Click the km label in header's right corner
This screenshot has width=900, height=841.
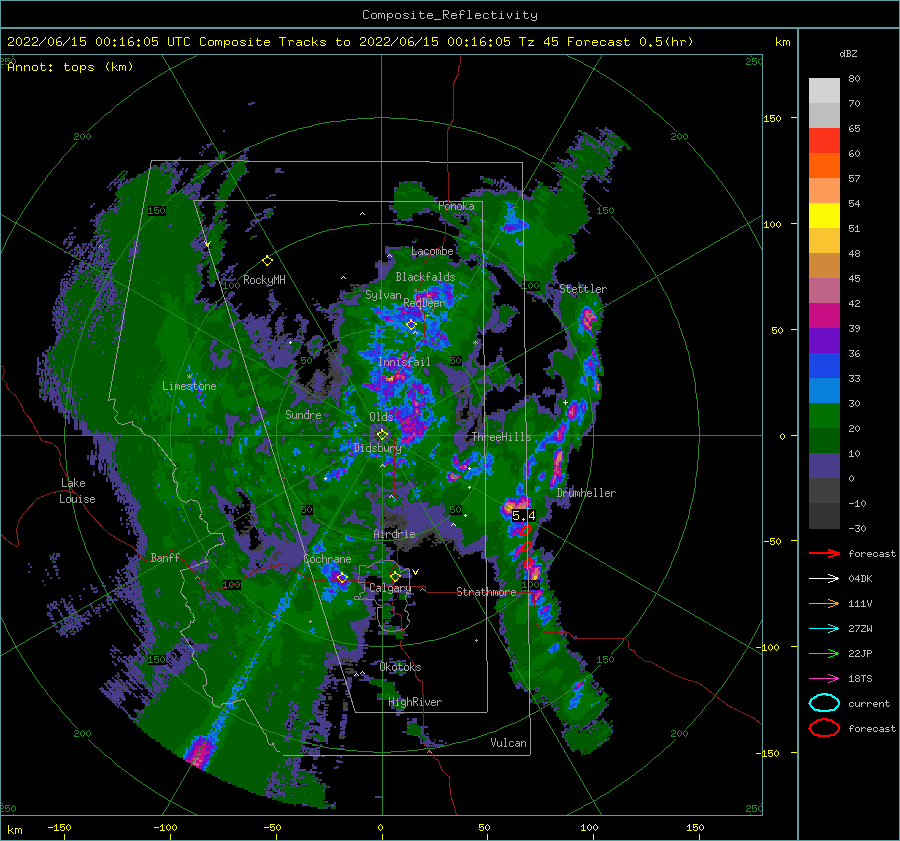click(783, 42)
